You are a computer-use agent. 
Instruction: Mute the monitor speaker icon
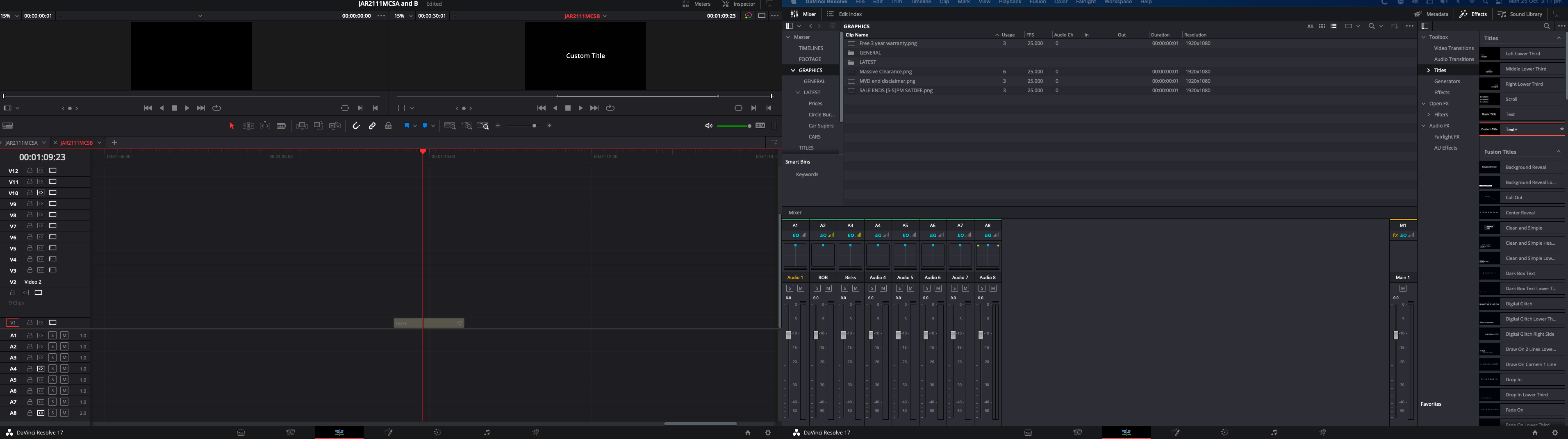pos(708,126)
